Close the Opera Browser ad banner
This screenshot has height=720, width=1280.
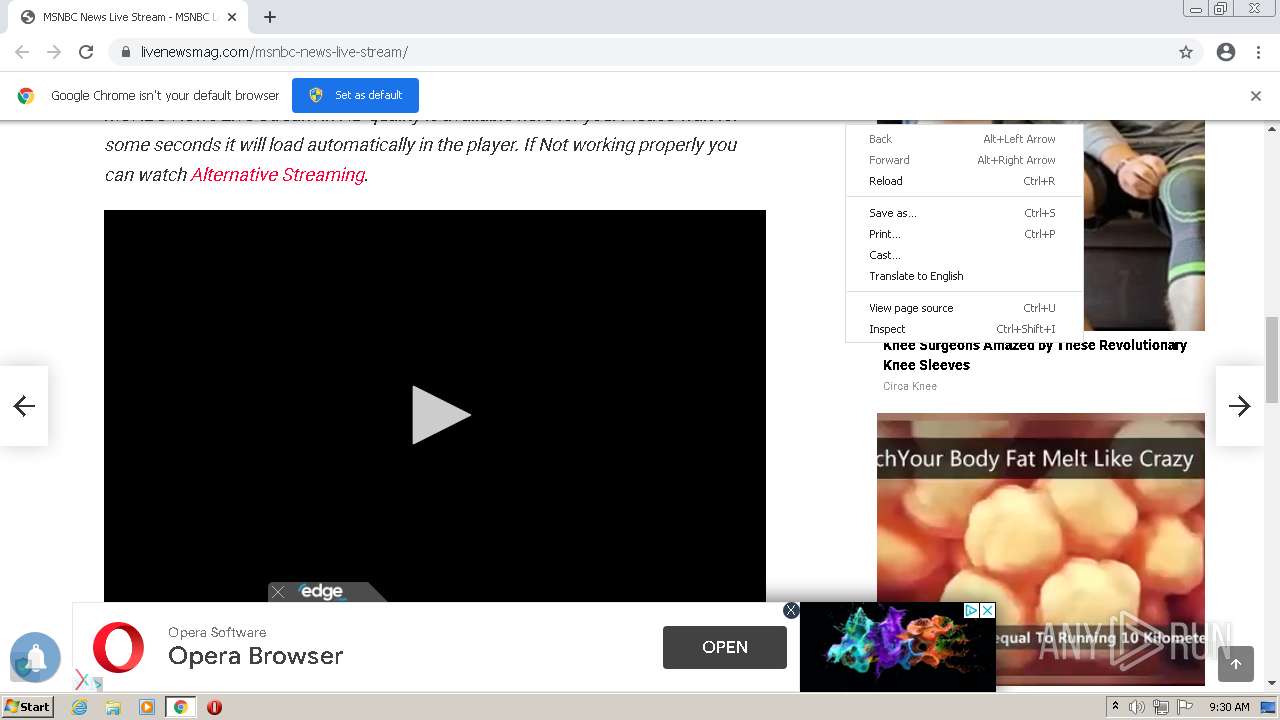point(791,610)
